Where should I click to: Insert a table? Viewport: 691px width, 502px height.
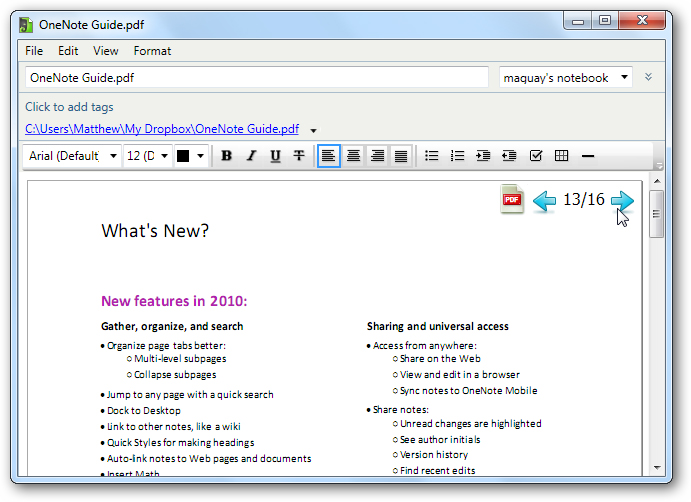click(x=562, y=156)
